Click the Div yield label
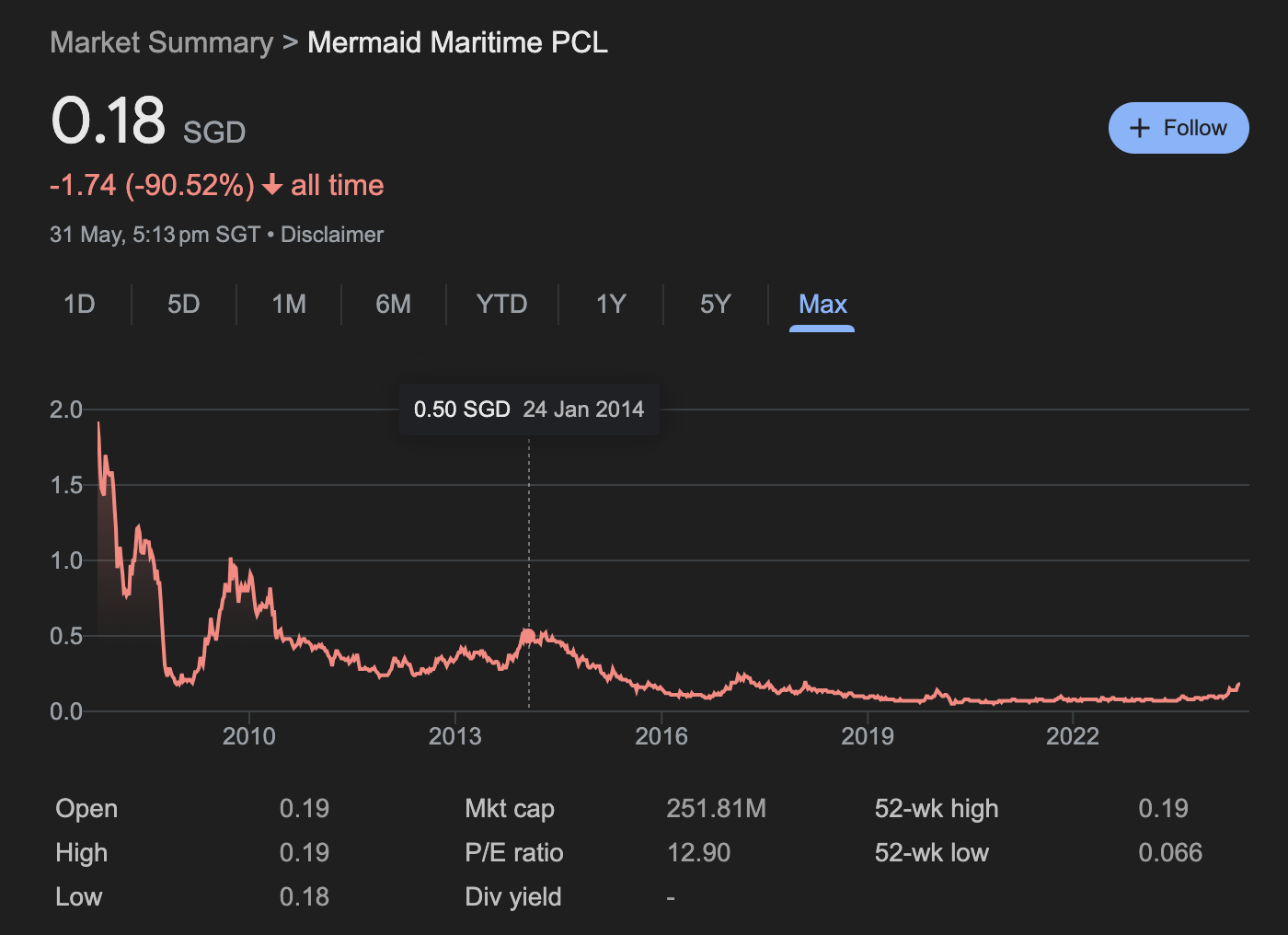Screen dimensions: 1288x935 (x=513, y=896)
